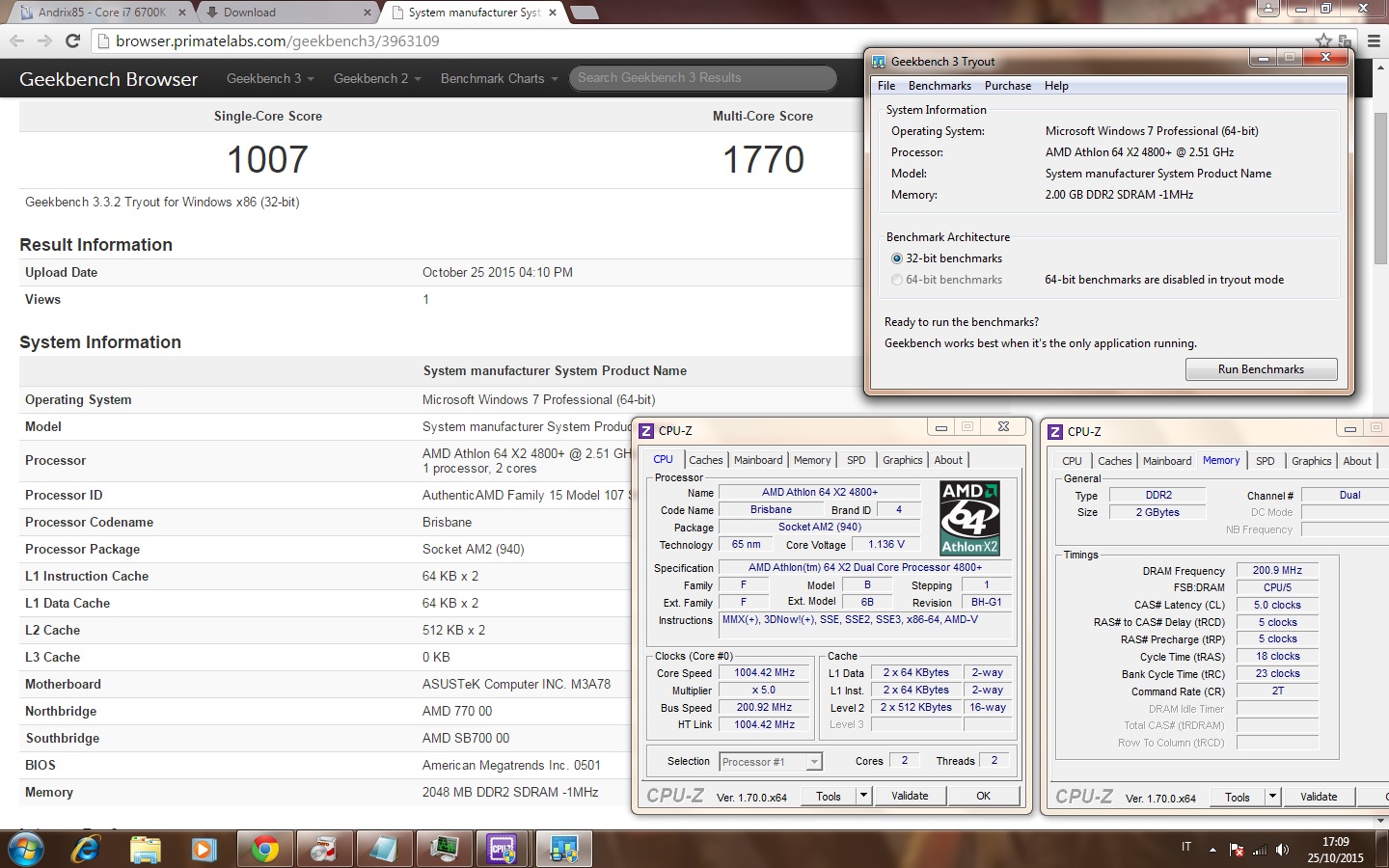
Task: Click the IT language indicator
Action: point(1186,847)
